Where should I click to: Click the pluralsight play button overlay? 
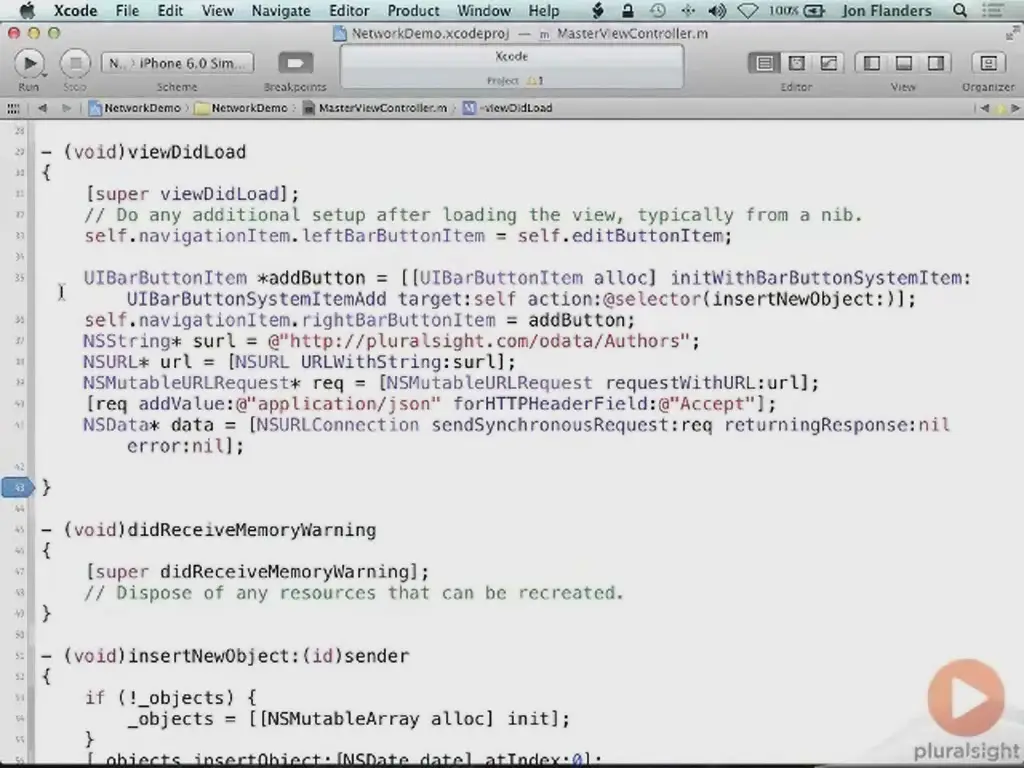966,698
